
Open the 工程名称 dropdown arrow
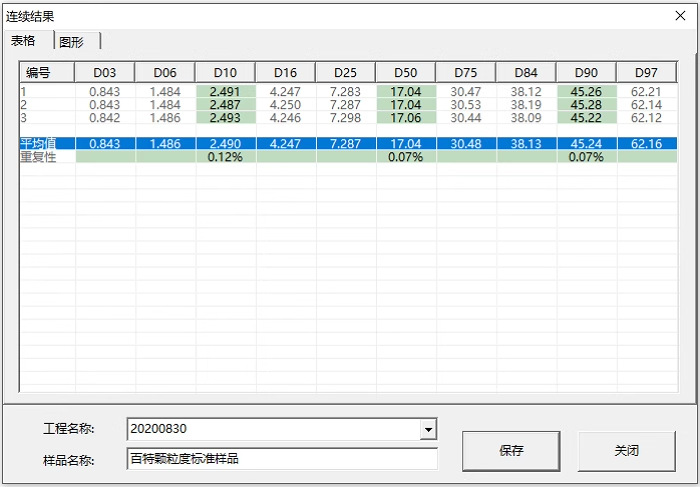tap(428, 429)
